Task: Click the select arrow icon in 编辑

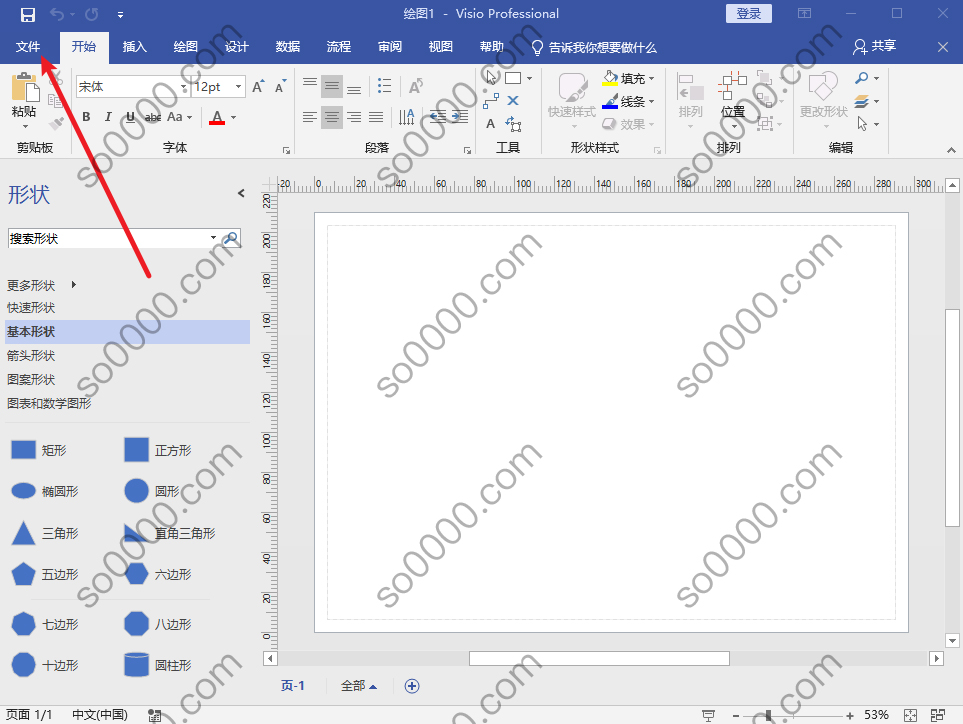Action: (862, 124)
